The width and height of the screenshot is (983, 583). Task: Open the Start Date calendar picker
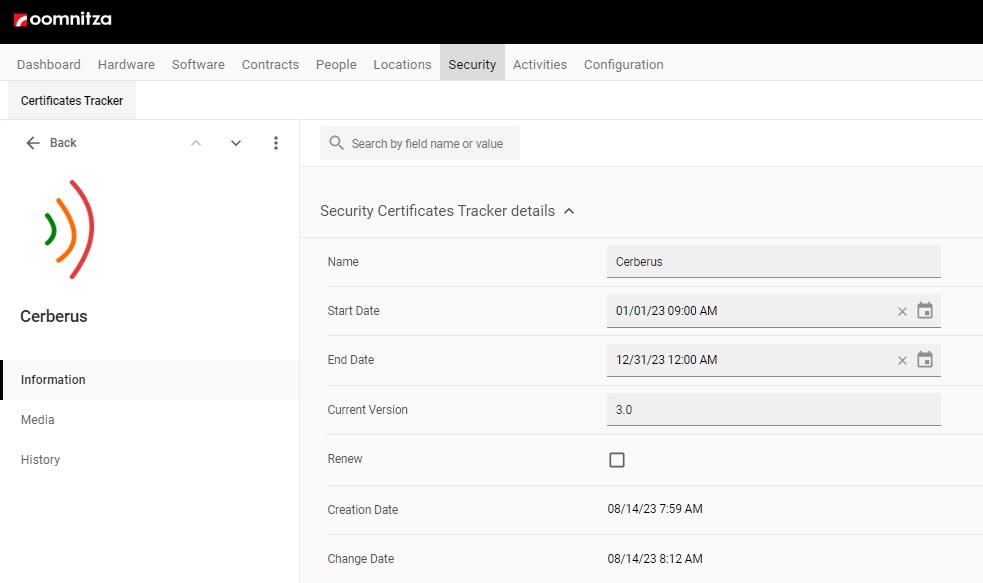click(925, 311)
